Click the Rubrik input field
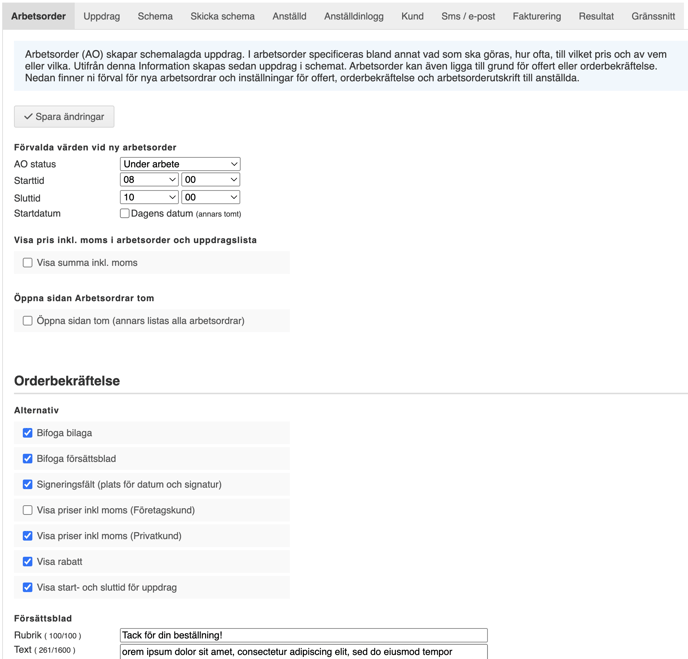The height and width of the screenshot is (659, 688). tap(304, 635)
